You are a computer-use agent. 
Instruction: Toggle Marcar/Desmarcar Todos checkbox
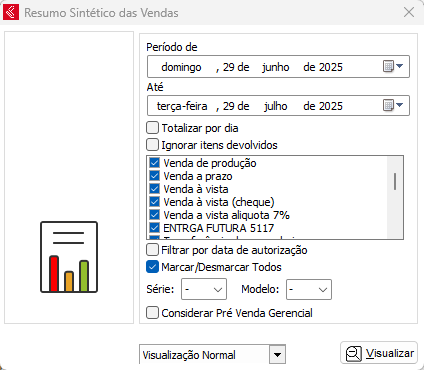[x=152, y=267]
